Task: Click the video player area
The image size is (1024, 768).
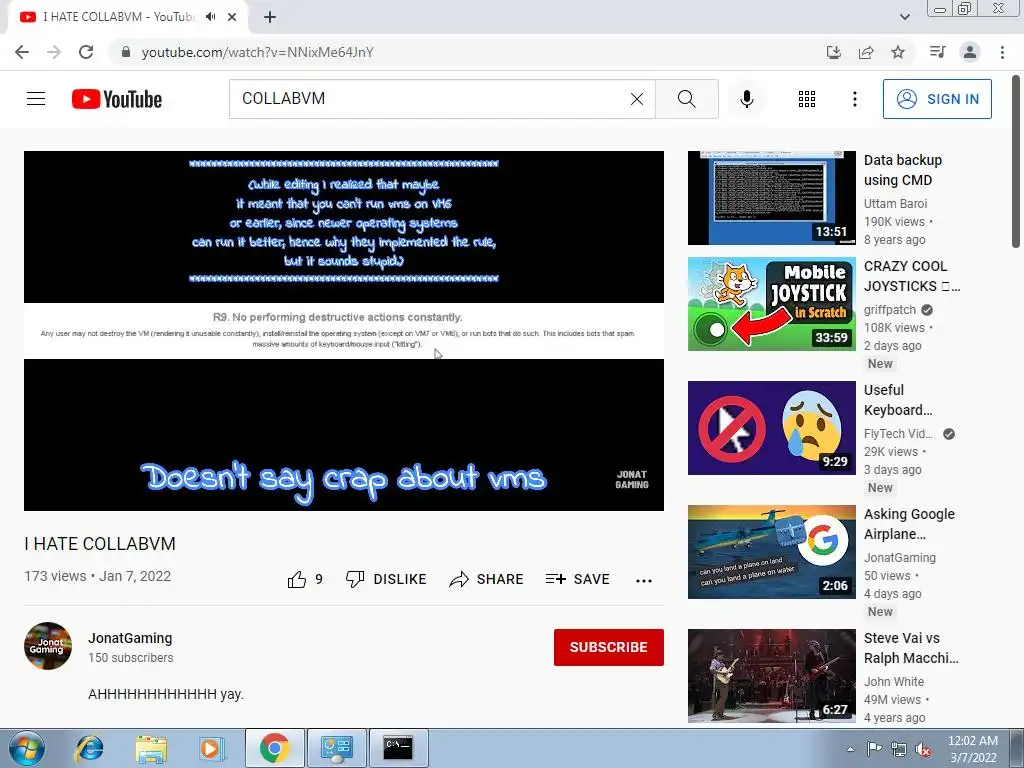Action: point(344,330)
